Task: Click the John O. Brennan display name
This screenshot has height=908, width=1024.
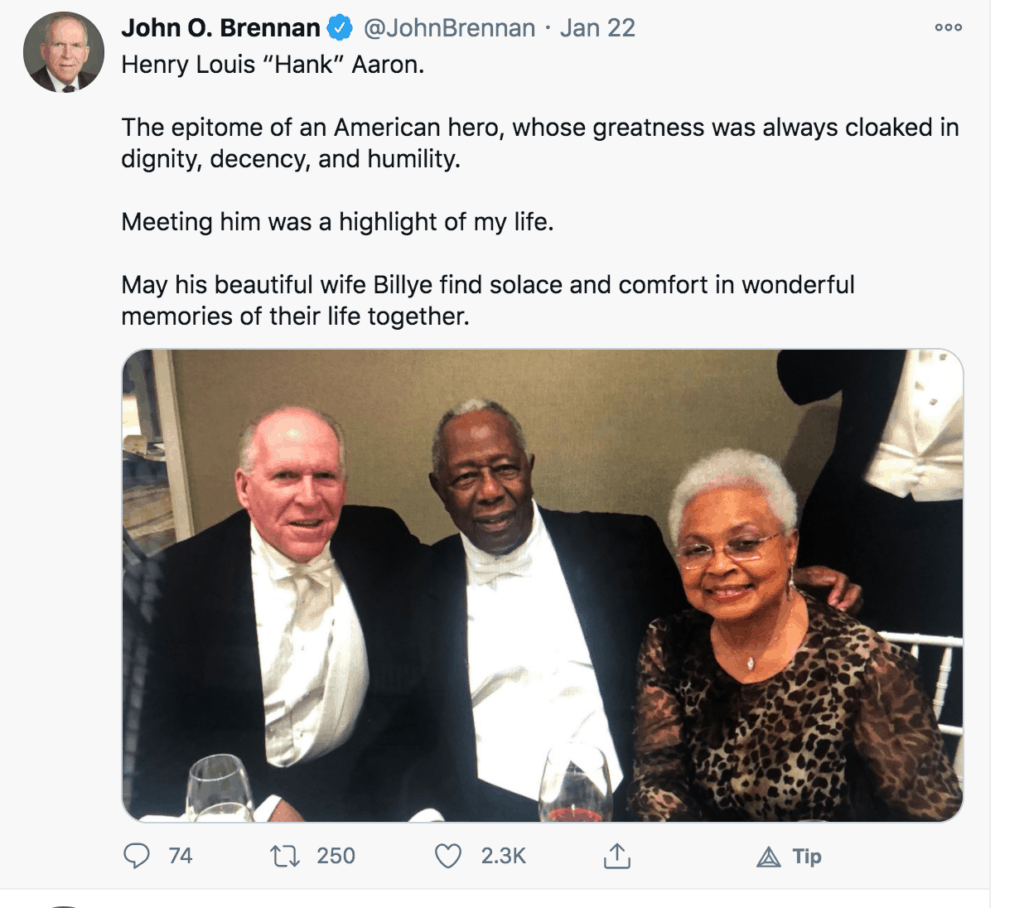Action: click(x=221, y=28)
